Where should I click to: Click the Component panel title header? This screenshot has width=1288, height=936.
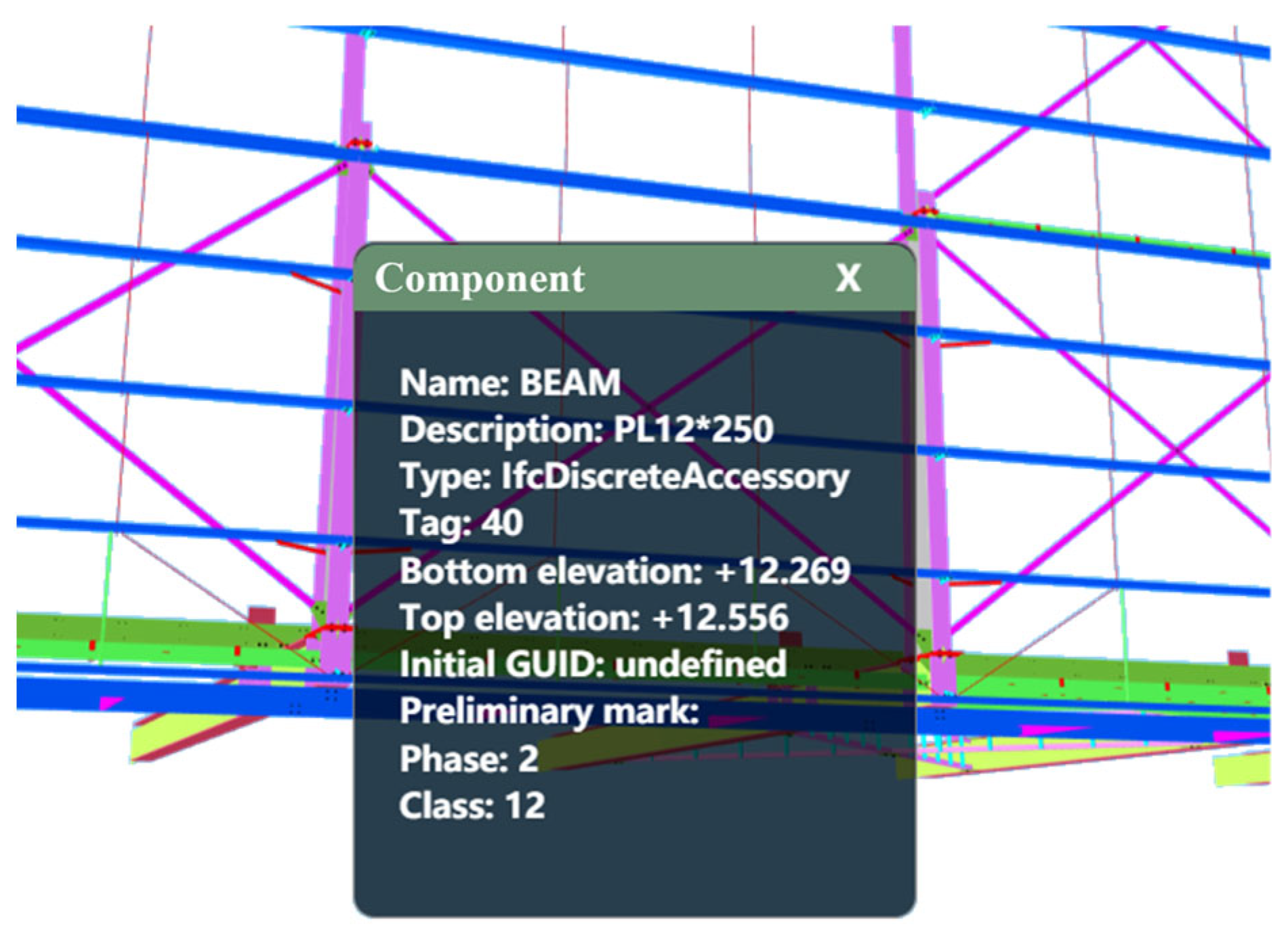(480, 278)
